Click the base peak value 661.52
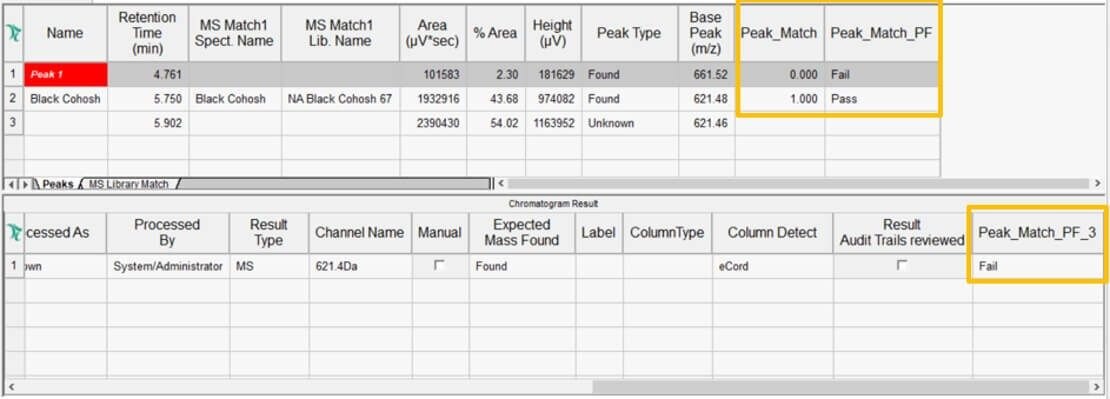Viewport: 1110px width, 399px height. tap(706, 74)
